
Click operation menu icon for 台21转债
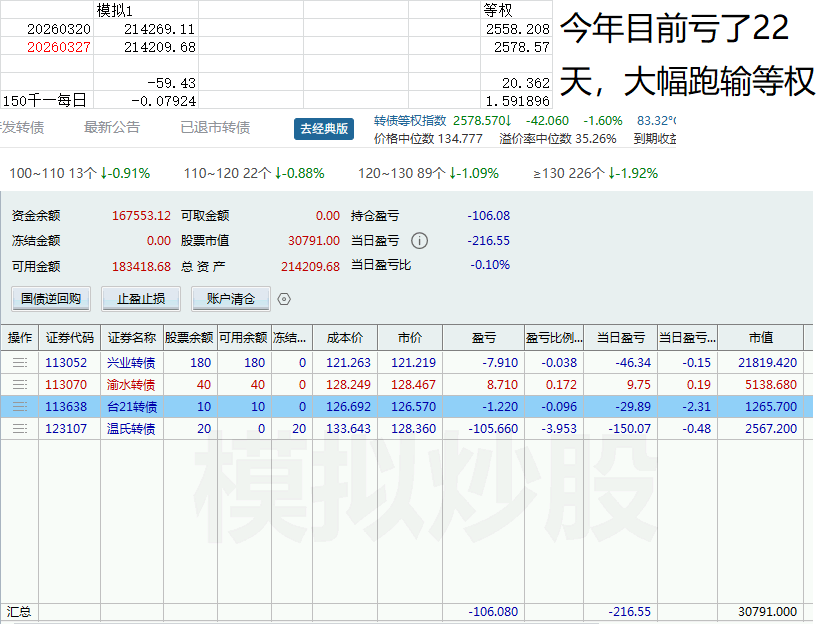(x=19, y=406)
